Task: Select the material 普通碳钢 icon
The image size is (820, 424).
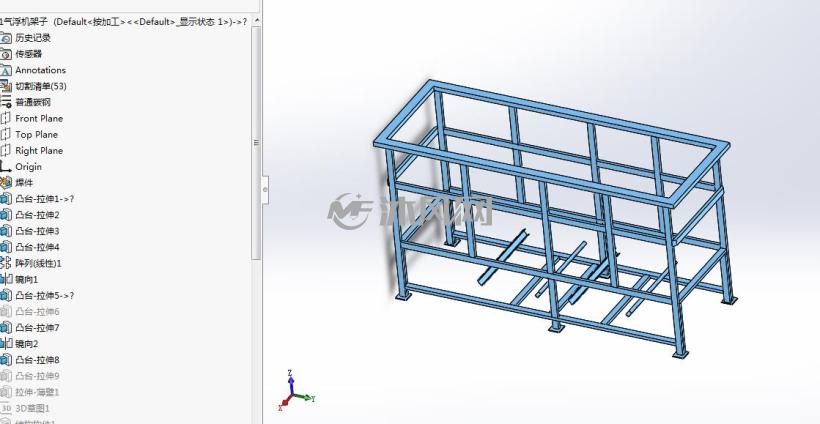Action: coord(5,102)
